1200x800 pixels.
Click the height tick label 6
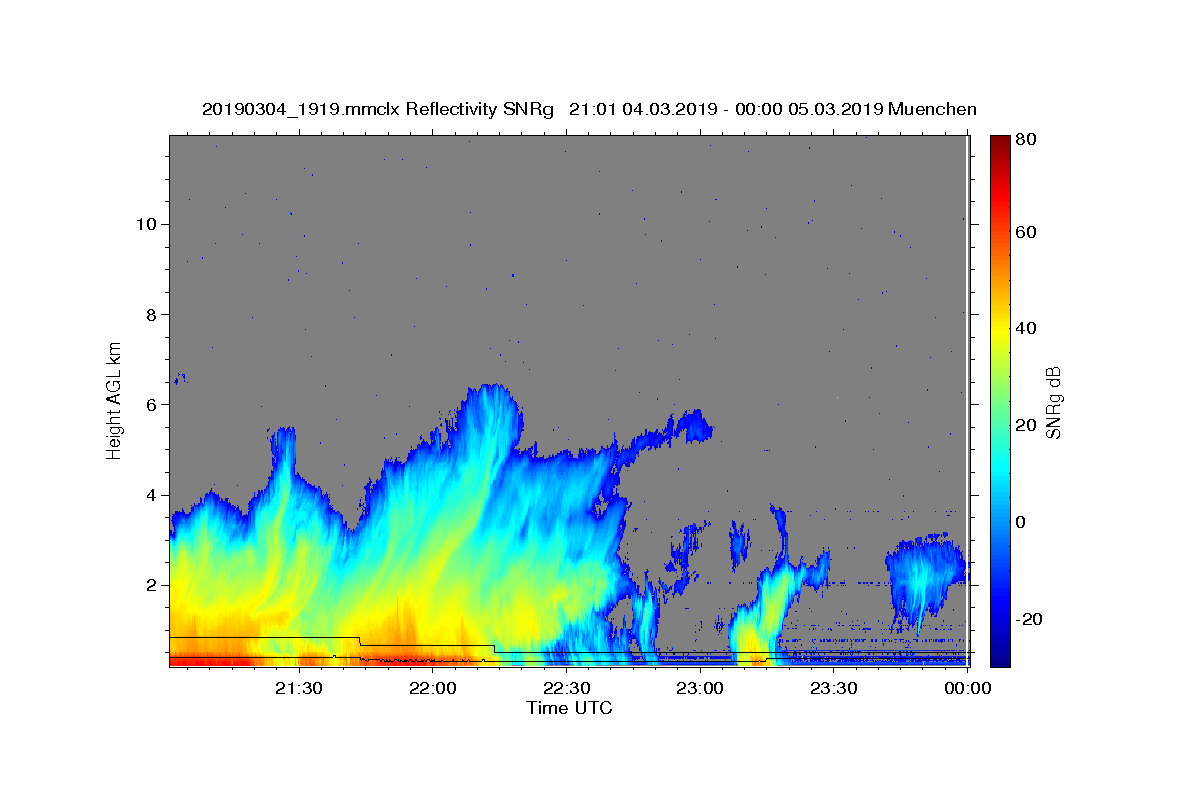tap(149, 404)
